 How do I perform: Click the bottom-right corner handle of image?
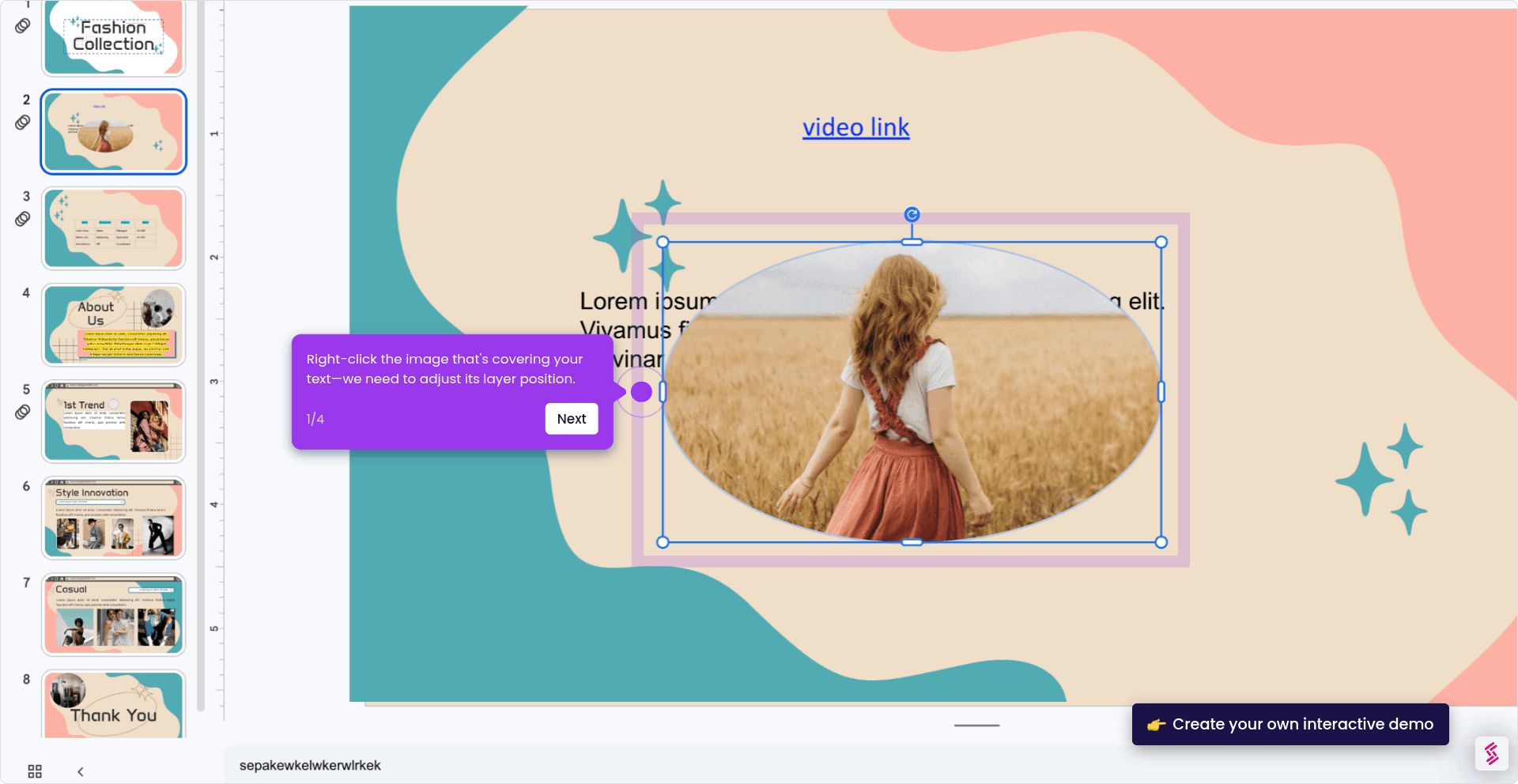pyautogui.click(x=1161, y=542)
